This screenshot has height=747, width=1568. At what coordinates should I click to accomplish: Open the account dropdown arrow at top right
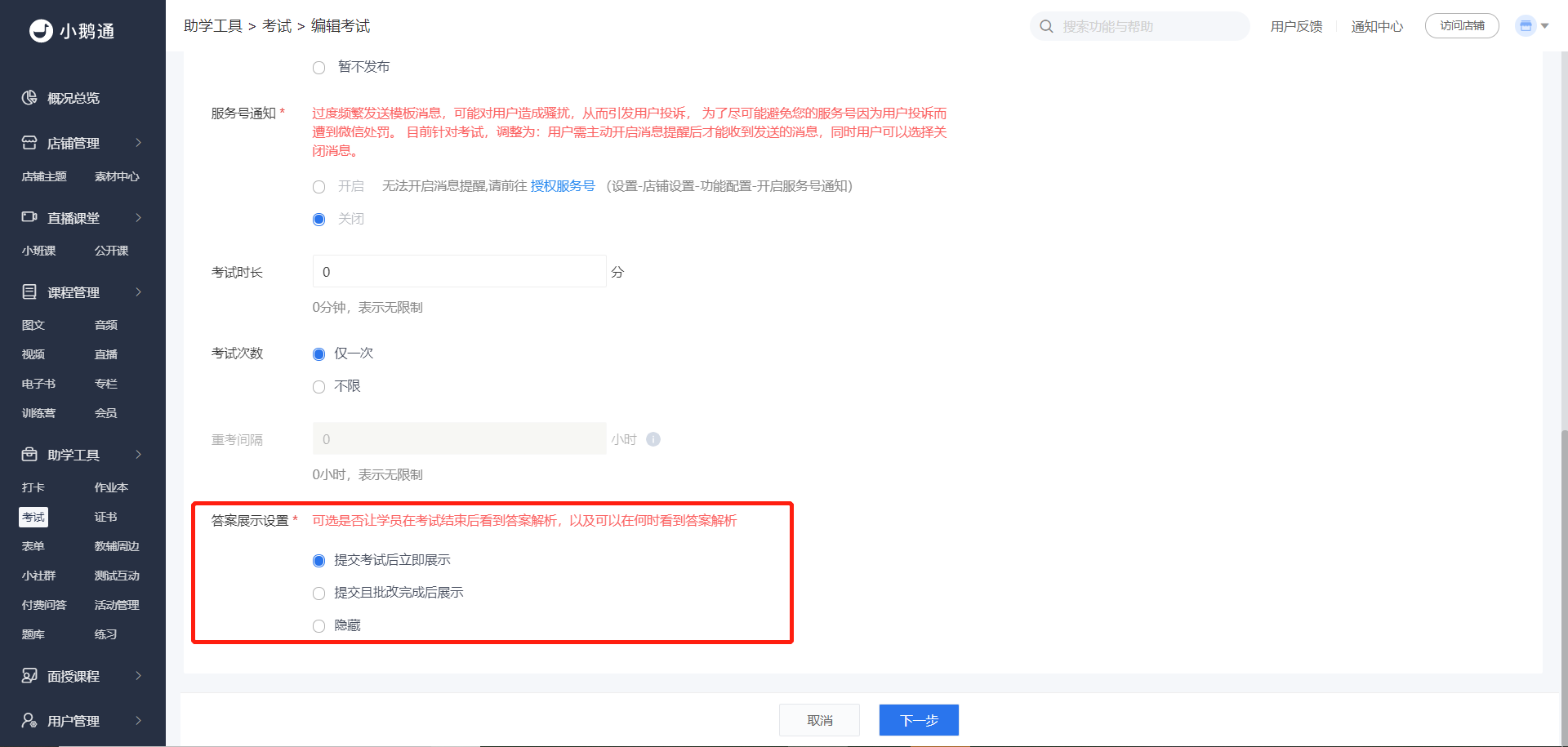pyautogui.click(x=1544, y=26)
